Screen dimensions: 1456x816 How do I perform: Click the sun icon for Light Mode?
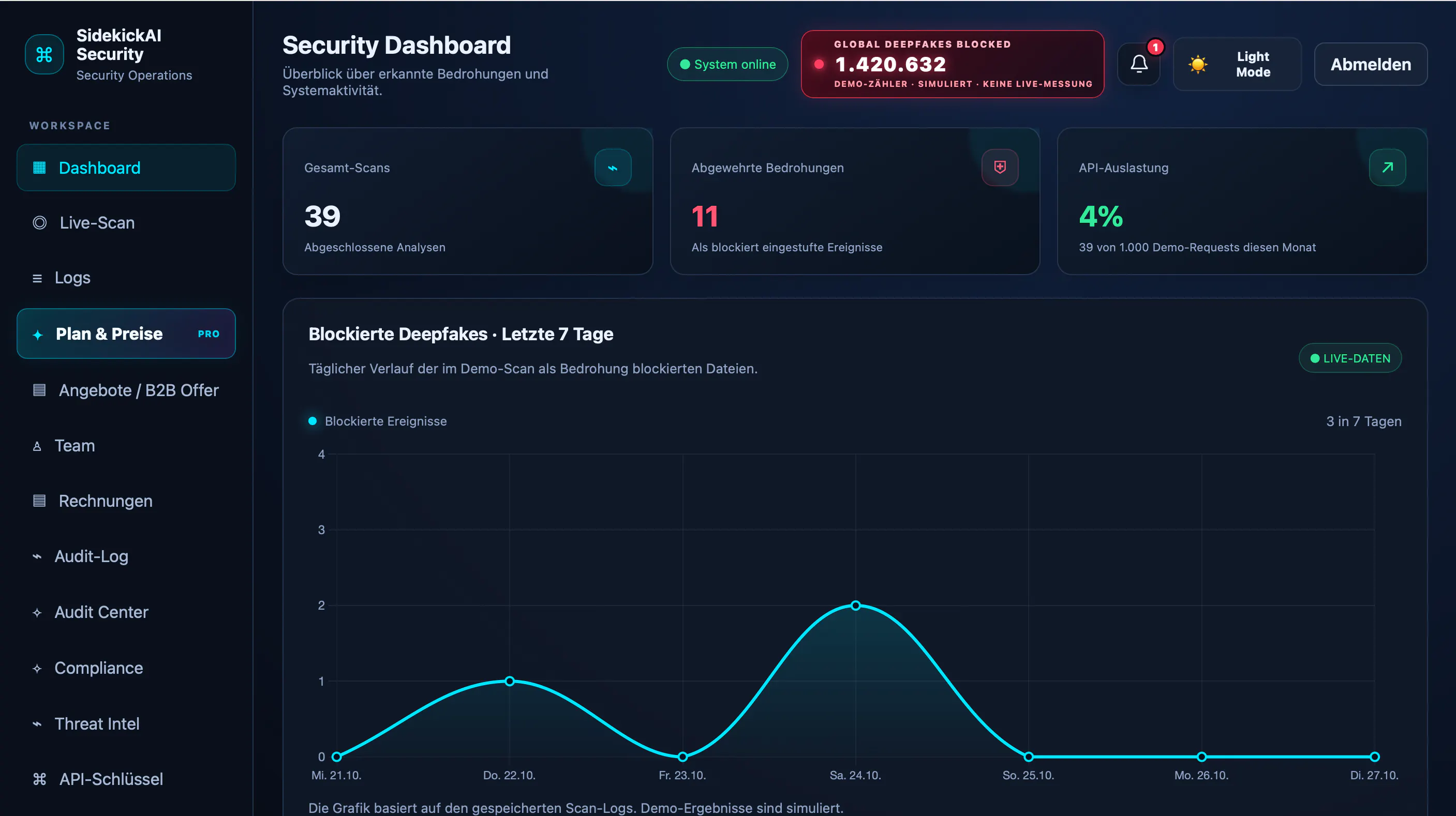pyautogui.click(x=1198, y=64)
